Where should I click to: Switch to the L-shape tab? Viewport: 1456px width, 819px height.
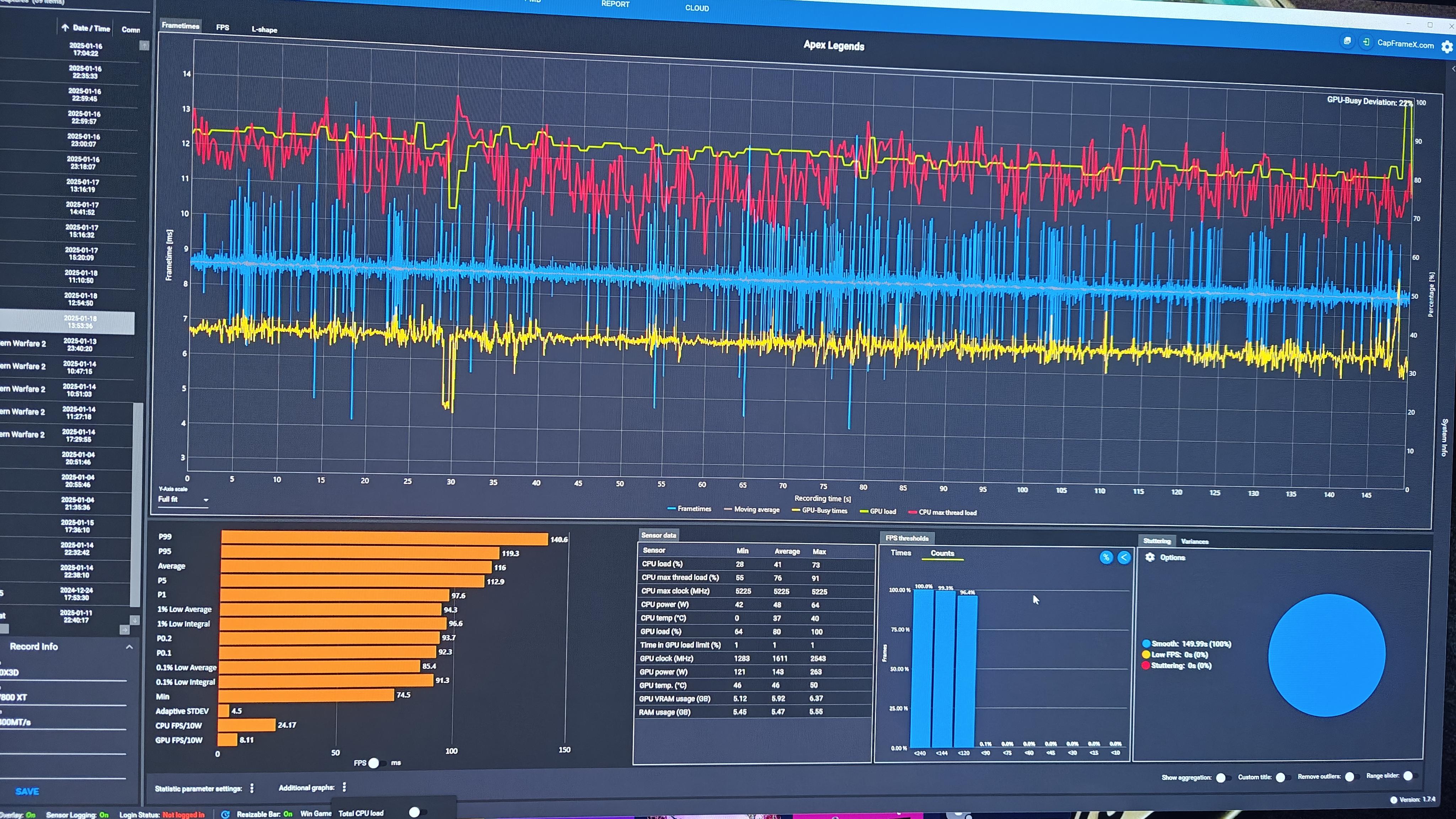tap(264, 30)
